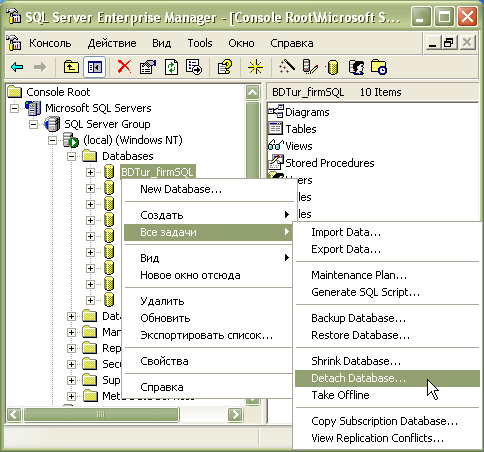484x452 pixels.
Task: Select Take Offline
Action: pos(387,395)
